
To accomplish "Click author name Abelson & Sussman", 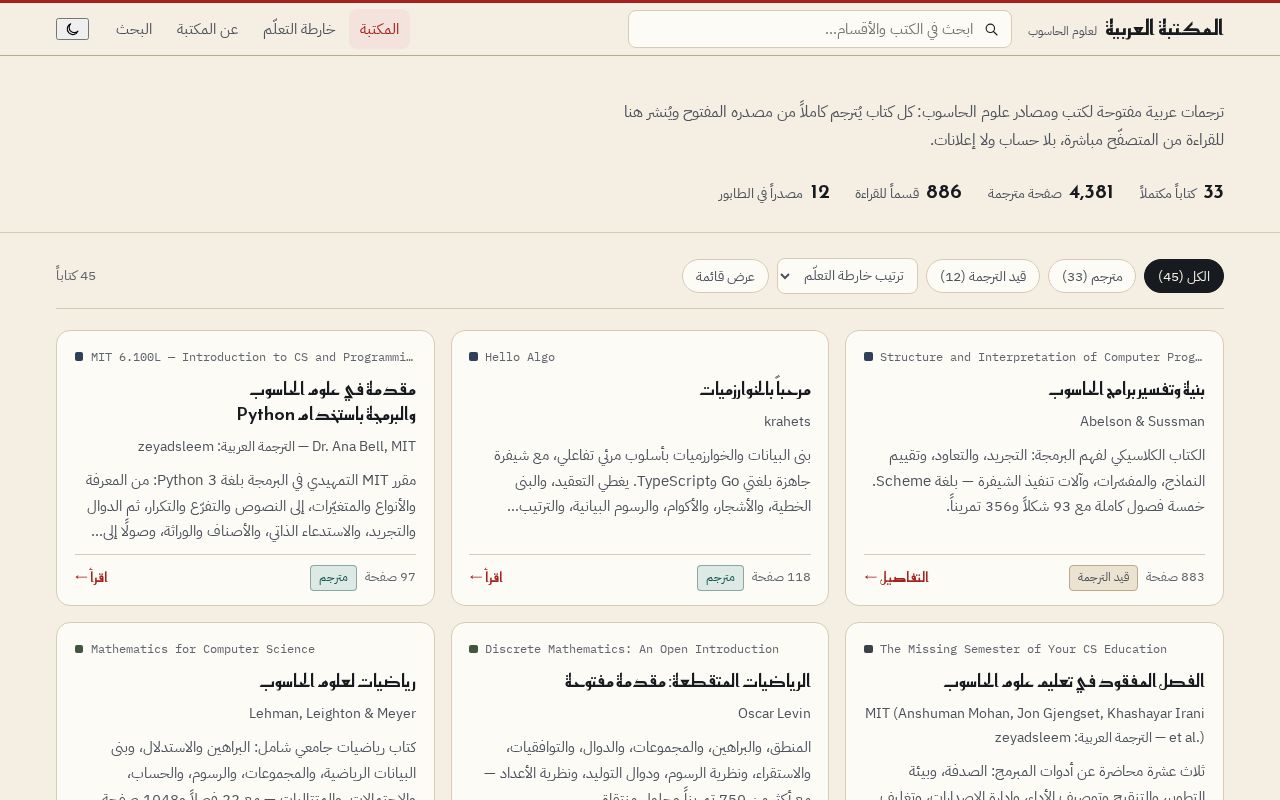I will (x=1142, y=421).
